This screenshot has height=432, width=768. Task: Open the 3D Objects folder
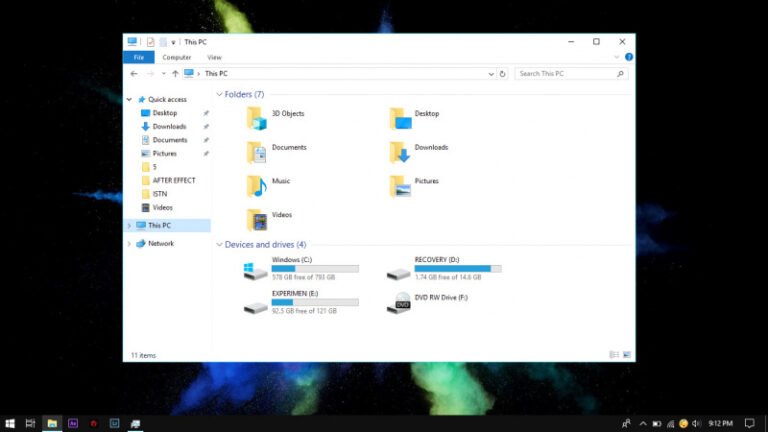click(x=257, y=118)
